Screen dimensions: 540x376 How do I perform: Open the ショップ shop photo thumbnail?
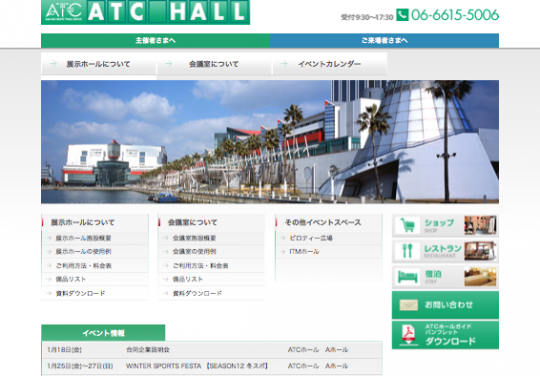coord(480,225)
